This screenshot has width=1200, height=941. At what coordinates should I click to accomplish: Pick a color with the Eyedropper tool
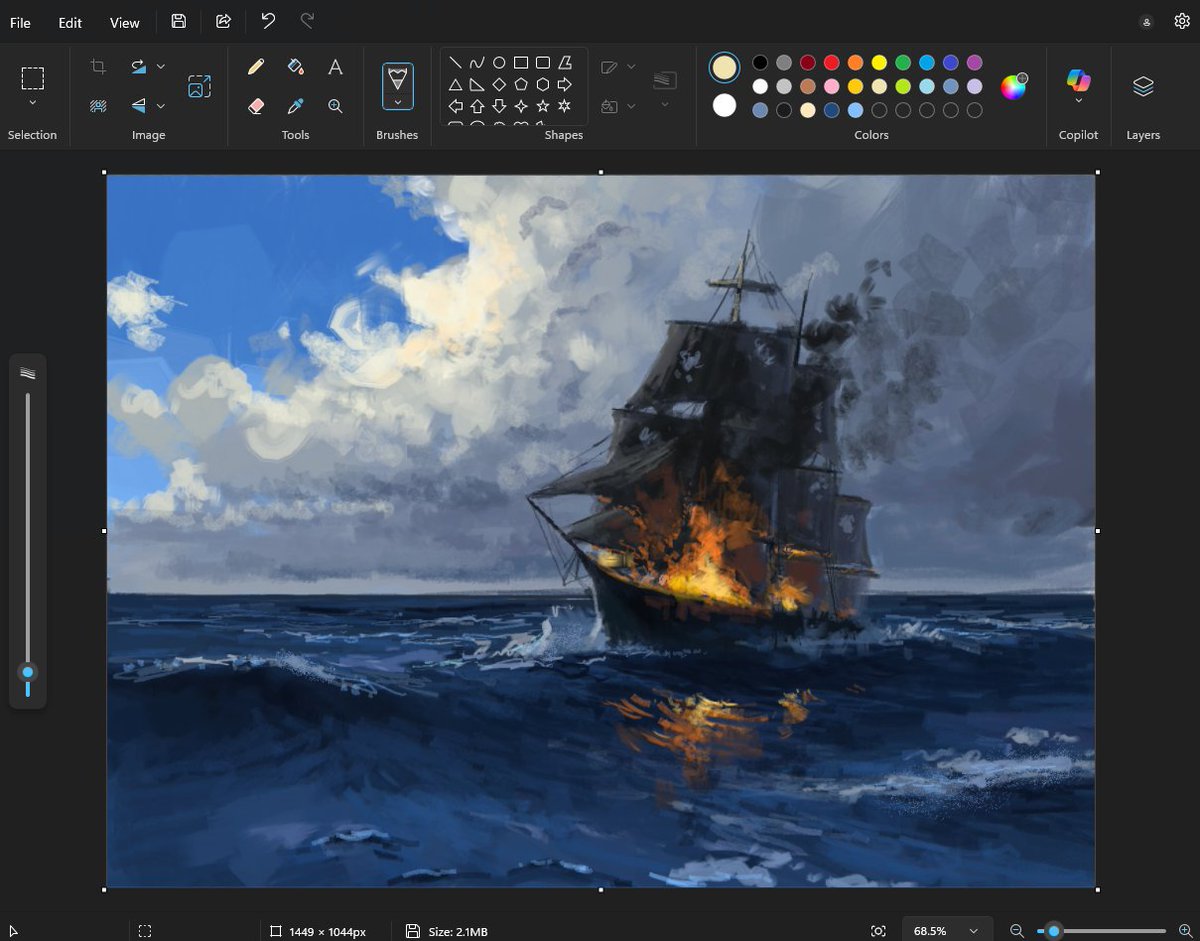(x=295, y=106)
